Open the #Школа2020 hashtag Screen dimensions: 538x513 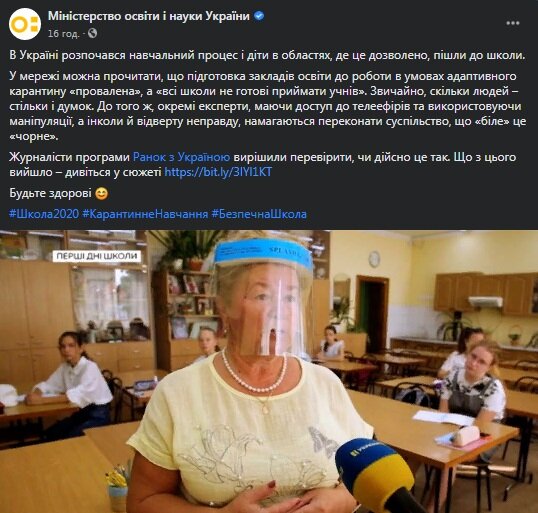click(x=44, y=214)
